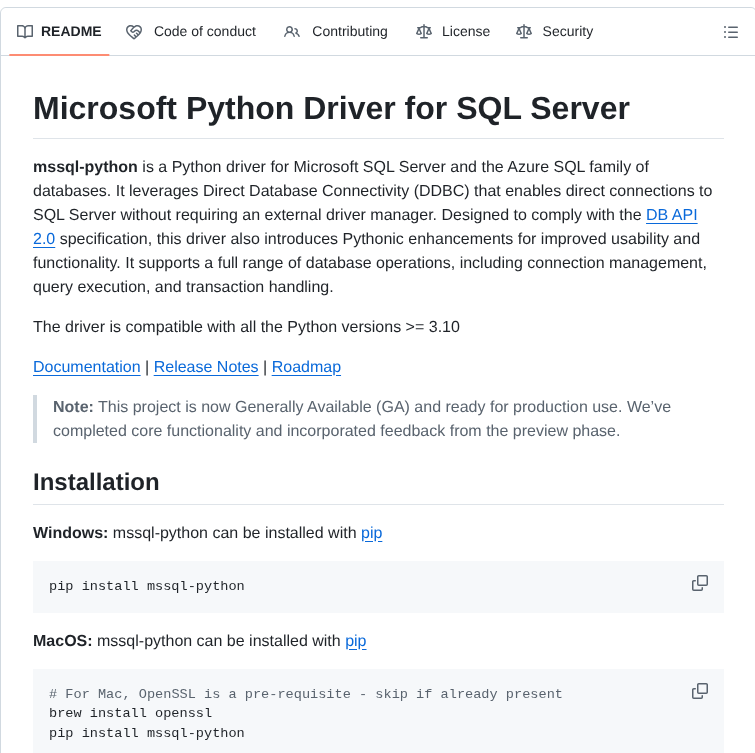Click the Security scales icon

click(x=524, y=32)
